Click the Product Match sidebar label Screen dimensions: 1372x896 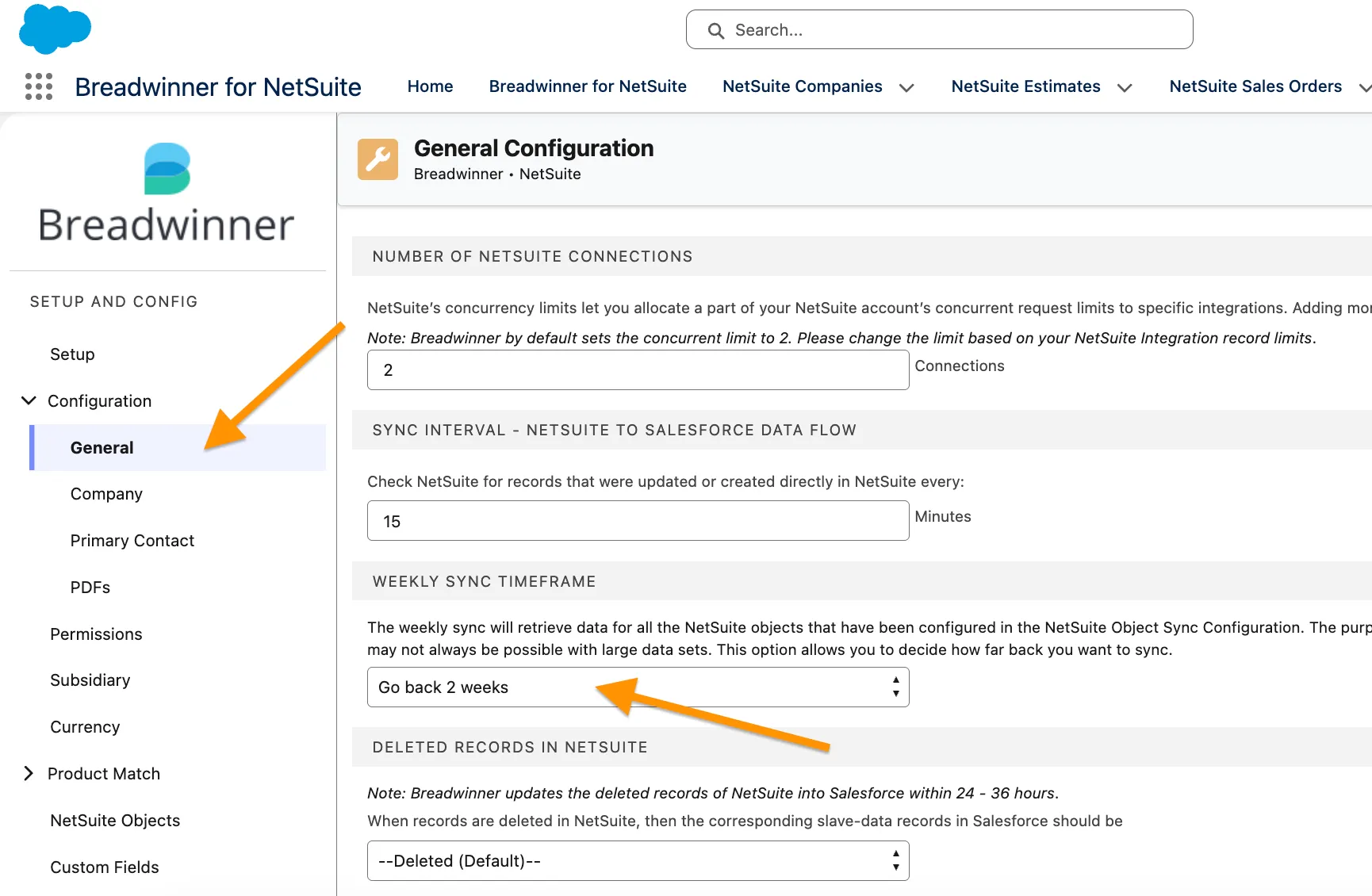coord(104,774)
